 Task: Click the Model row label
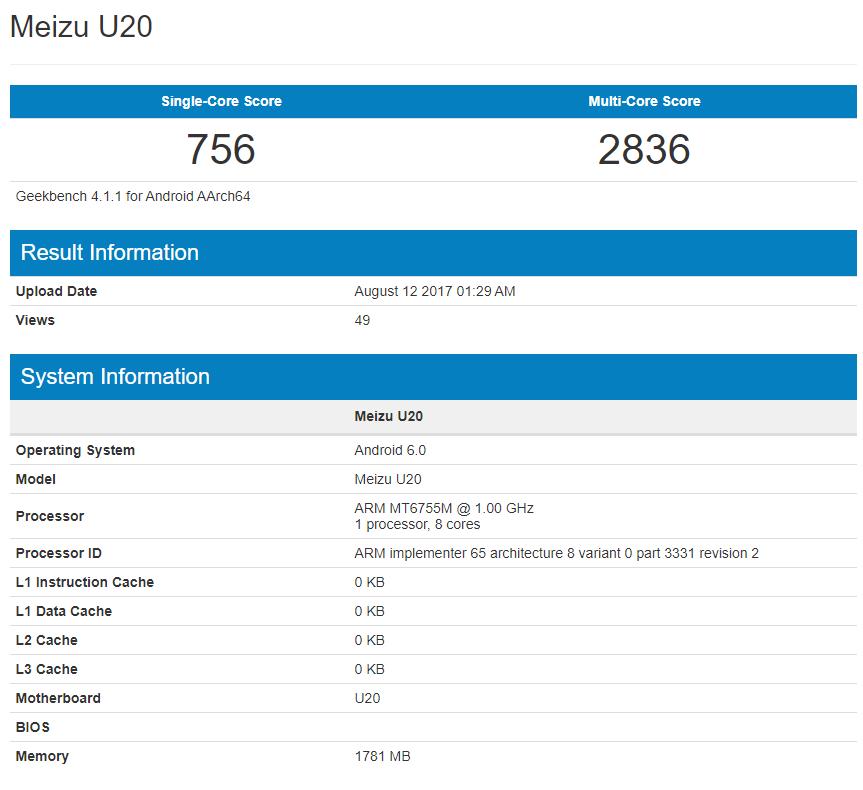tap(36, 479)
